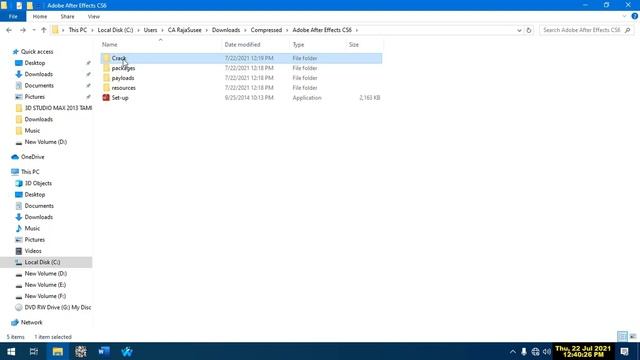
Task: Open File Explorer taskbar icon
Action: point(58,351)
